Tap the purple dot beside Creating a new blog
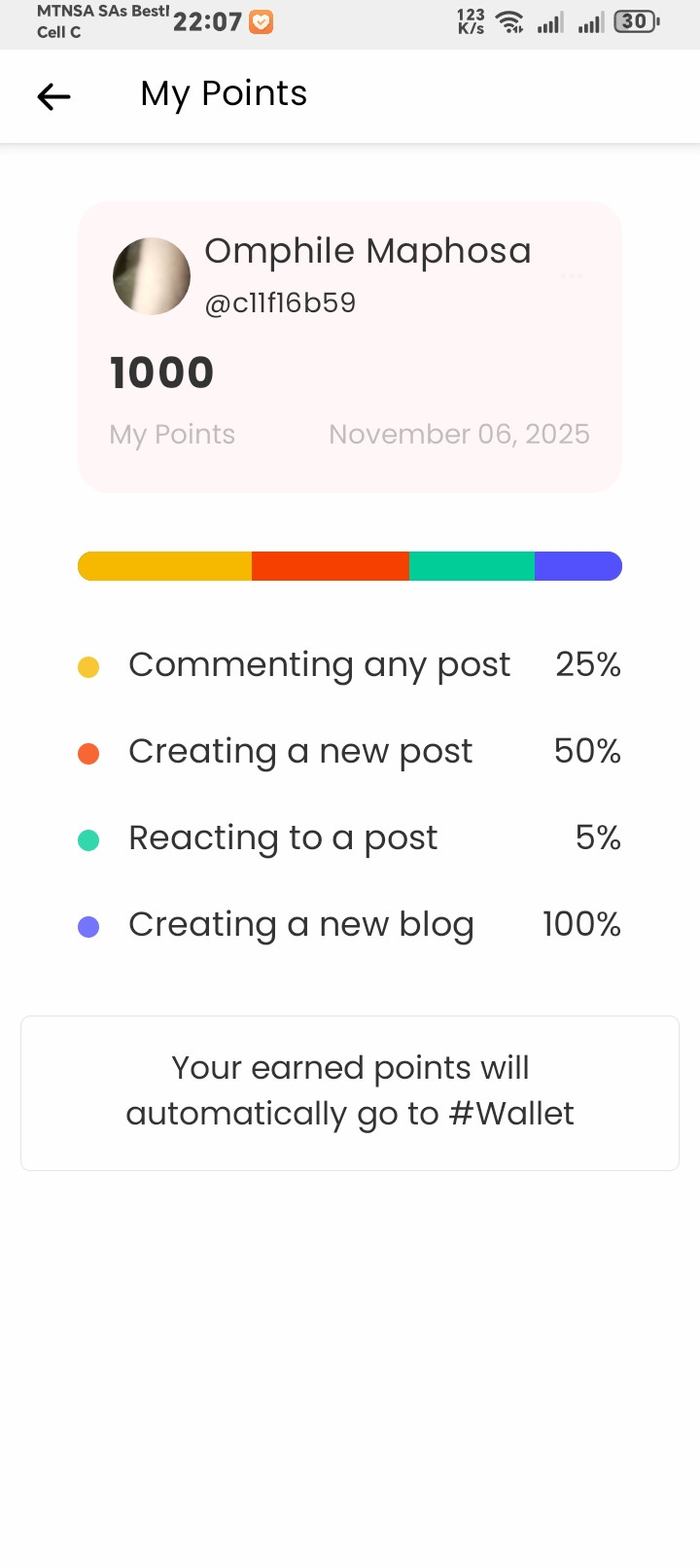The image size is (700, 1568). (x=88, y=927)
